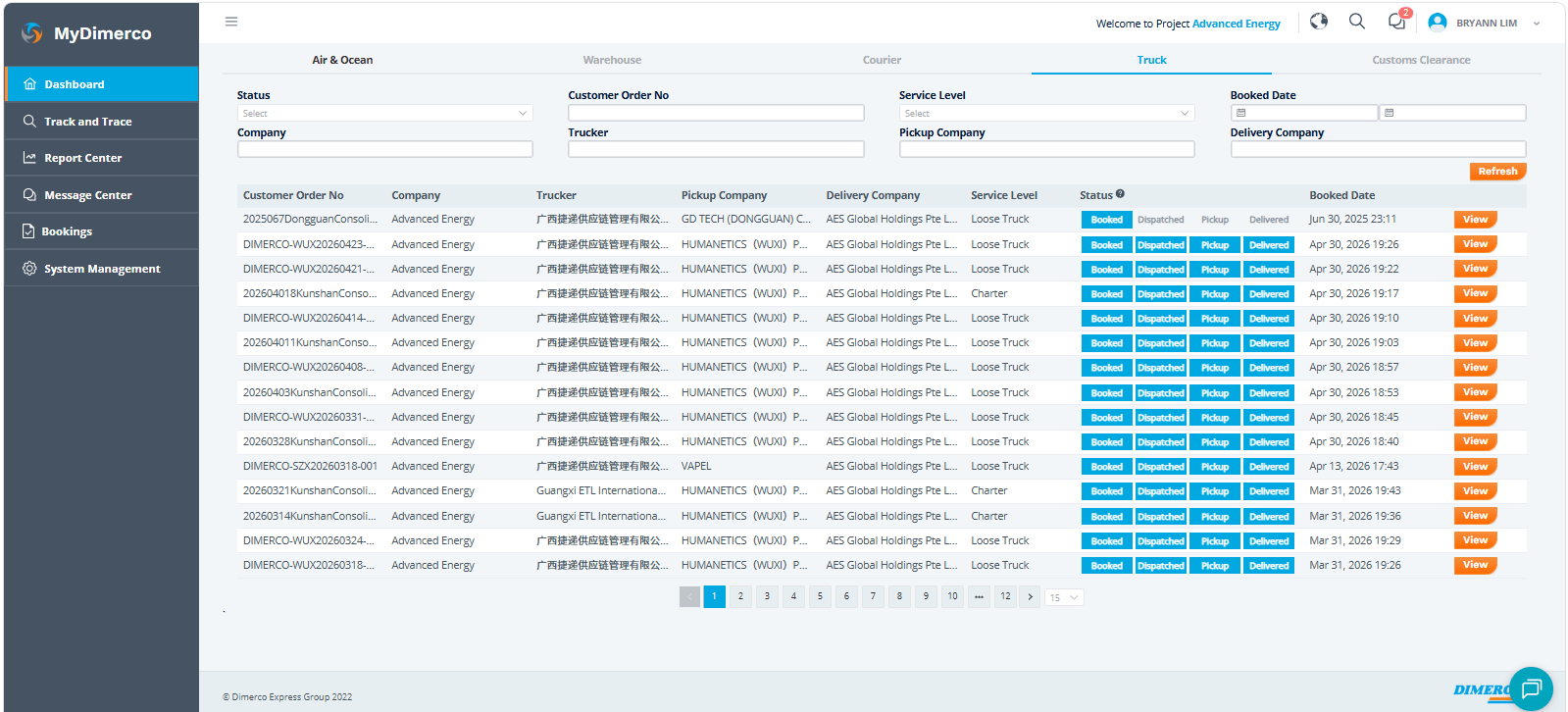
Task: View order booked Apr 30, 2026 19:26
Action: tap(1475, 244)
